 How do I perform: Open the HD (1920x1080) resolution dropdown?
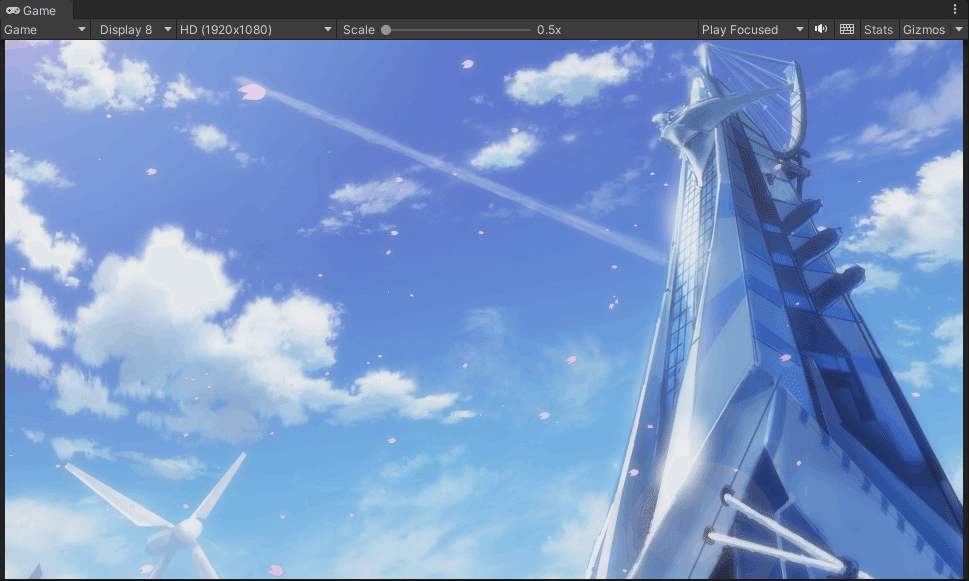click(255, 30)
